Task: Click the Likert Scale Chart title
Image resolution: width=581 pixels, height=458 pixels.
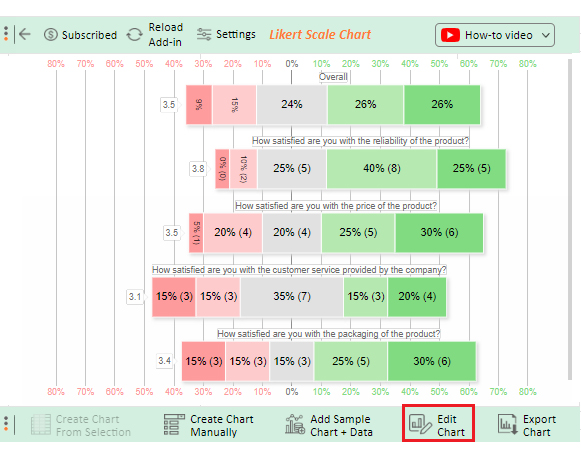Action: point(320,34)
